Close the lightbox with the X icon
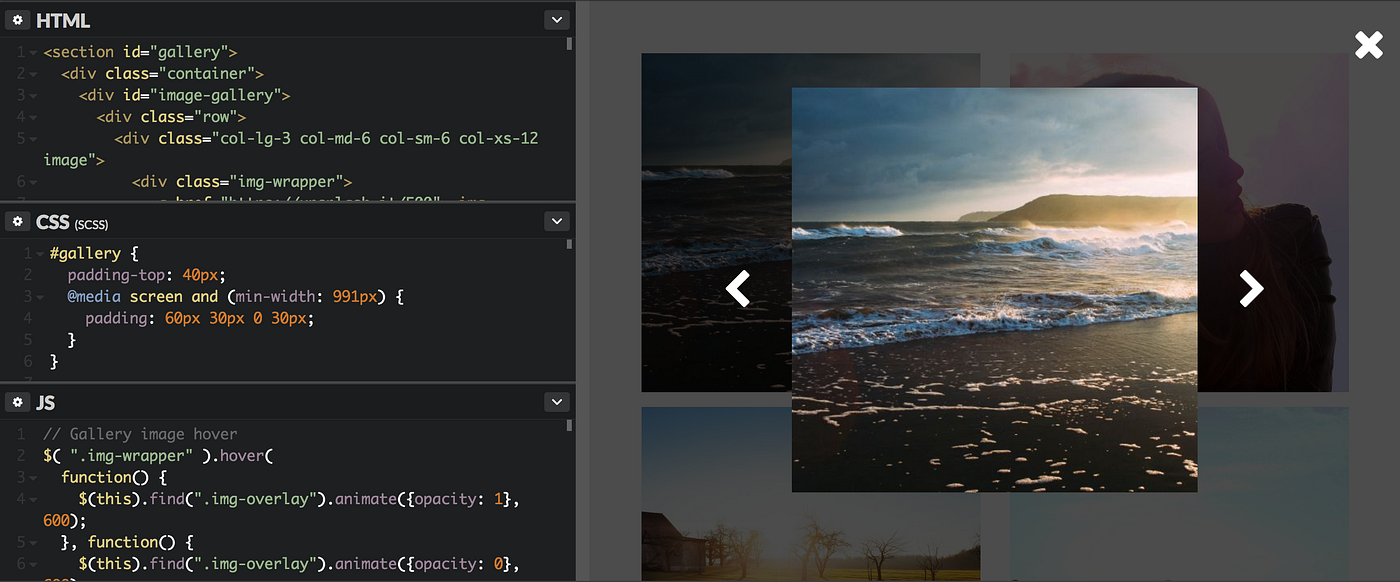 click(x=1368, y=44)
